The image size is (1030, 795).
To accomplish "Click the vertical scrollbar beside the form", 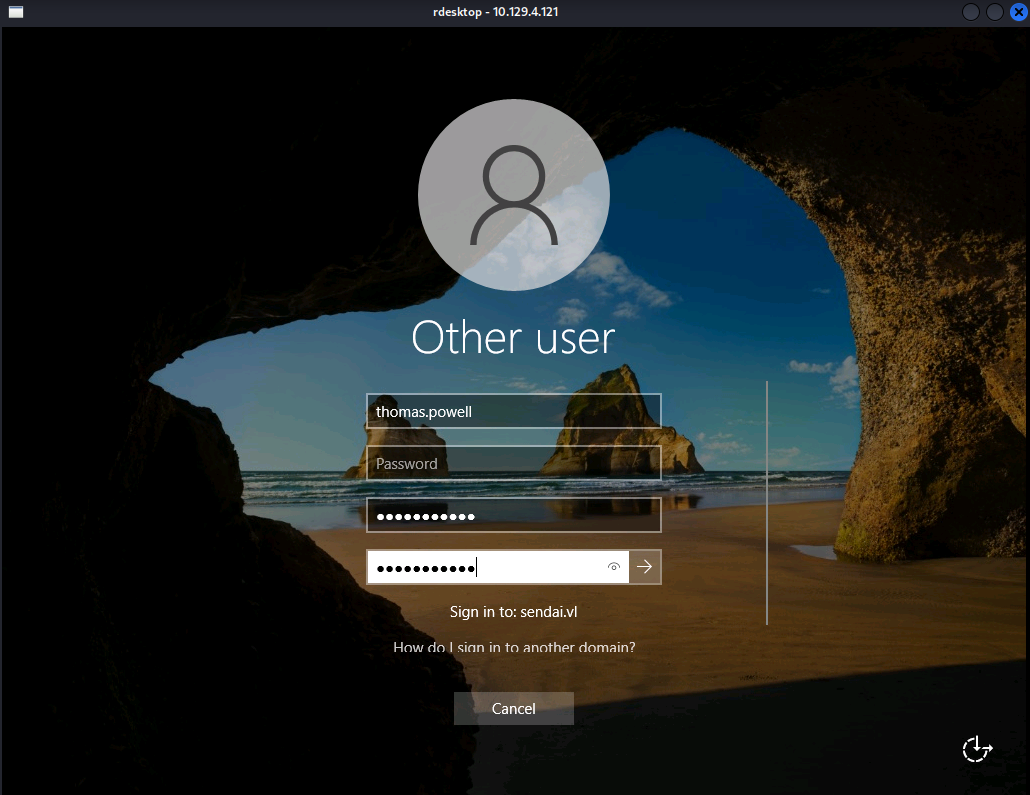I will pyautogui.click(x=766, y=500).
